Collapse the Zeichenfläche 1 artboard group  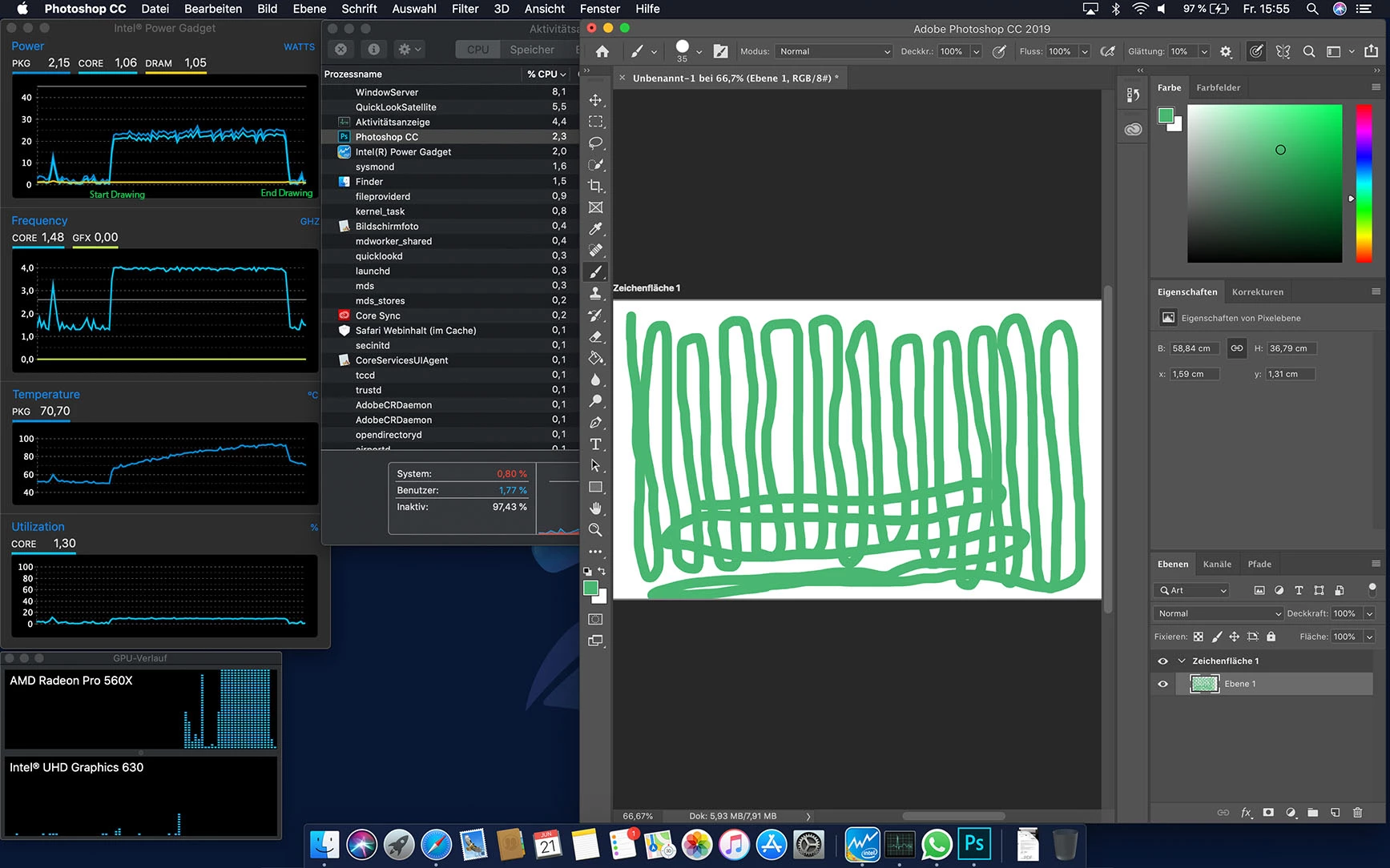click(1181, 661)
